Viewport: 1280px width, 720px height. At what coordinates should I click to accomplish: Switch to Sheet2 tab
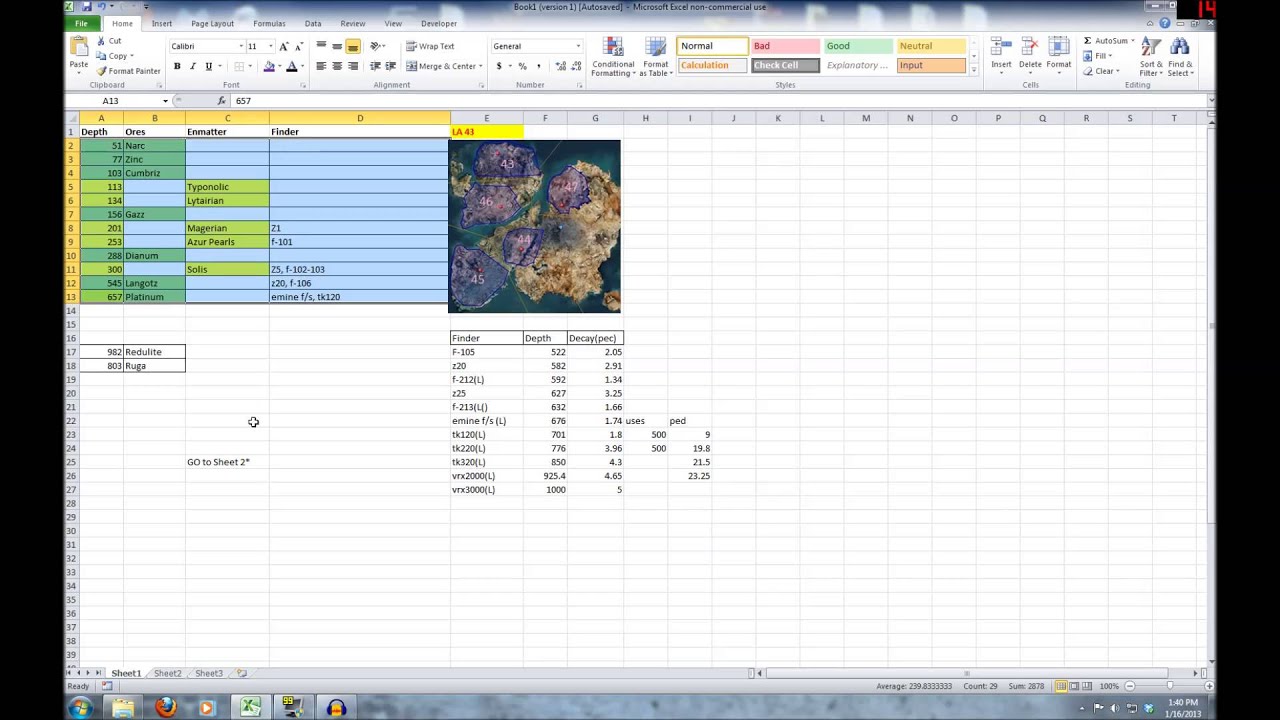pos(167,673)
